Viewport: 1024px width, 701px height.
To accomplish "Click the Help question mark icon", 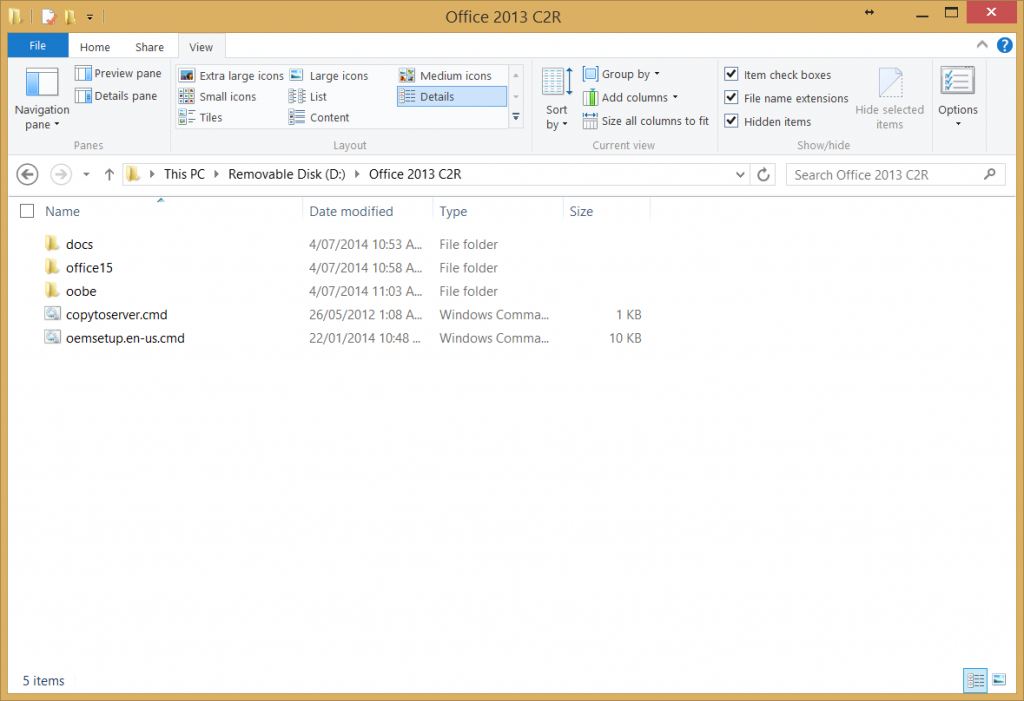I will [1003, 45].
